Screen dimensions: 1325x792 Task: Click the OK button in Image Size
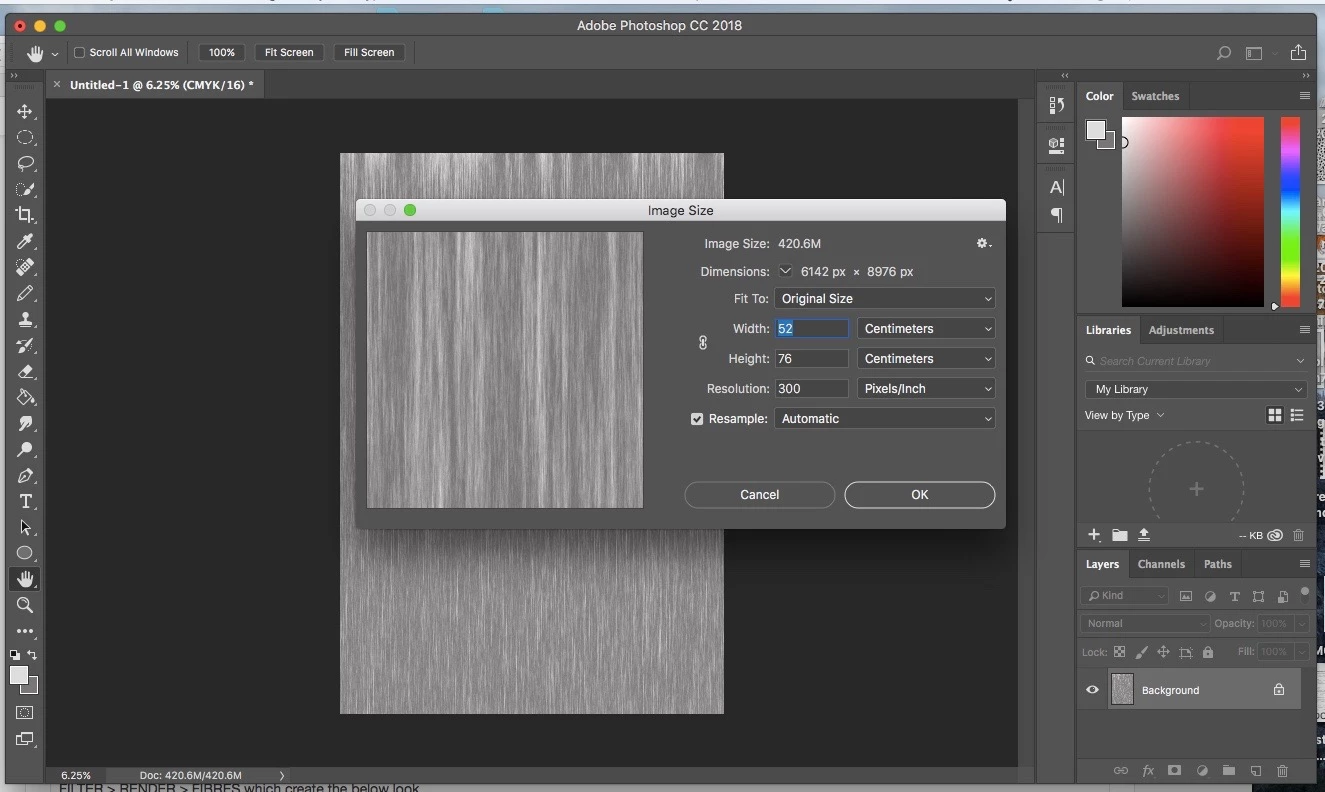pyautogui.click(x=919, y=495)
